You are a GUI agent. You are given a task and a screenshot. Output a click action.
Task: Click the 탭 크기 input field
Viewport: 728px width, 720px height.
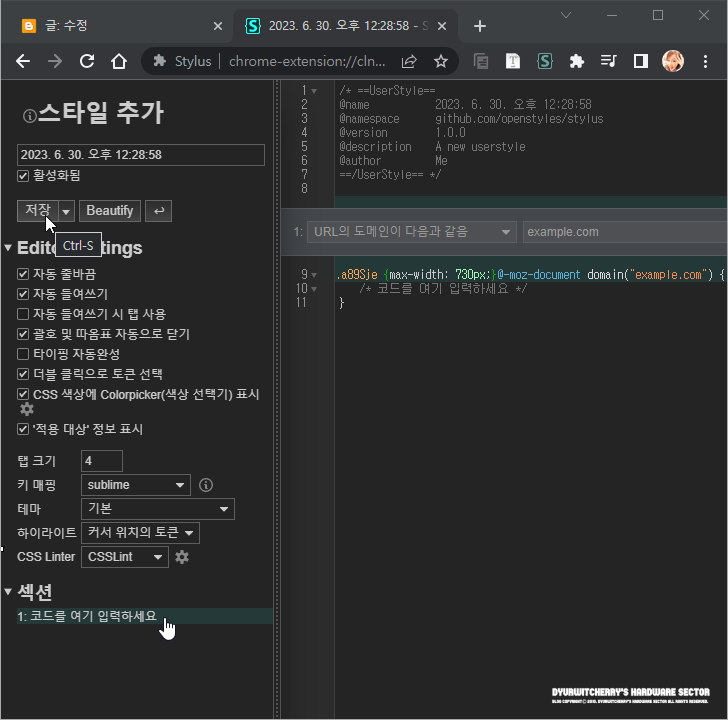click(102, 461)
